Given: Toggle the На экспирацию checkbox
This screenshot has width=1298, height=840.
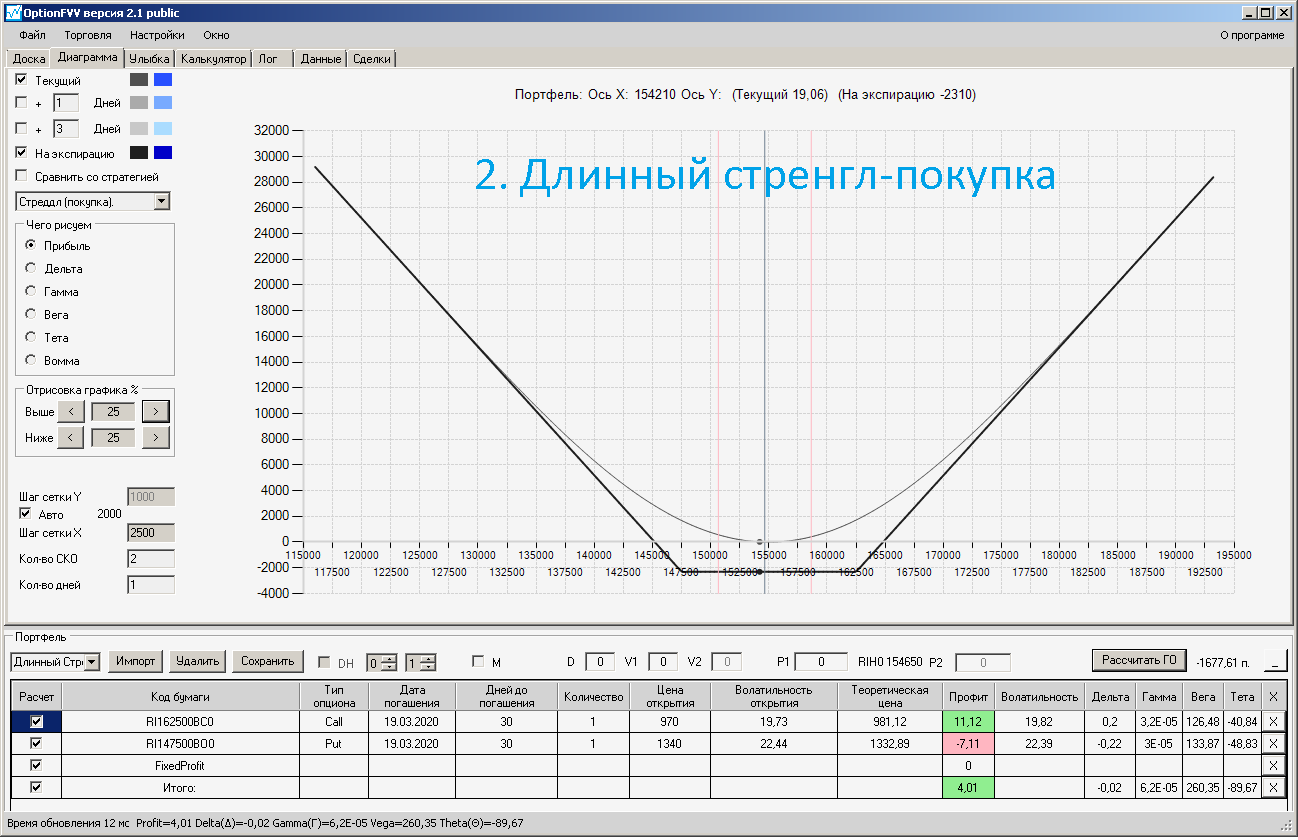Looking at the screenshot, I should pyautogui.click(x=22, y=153).
